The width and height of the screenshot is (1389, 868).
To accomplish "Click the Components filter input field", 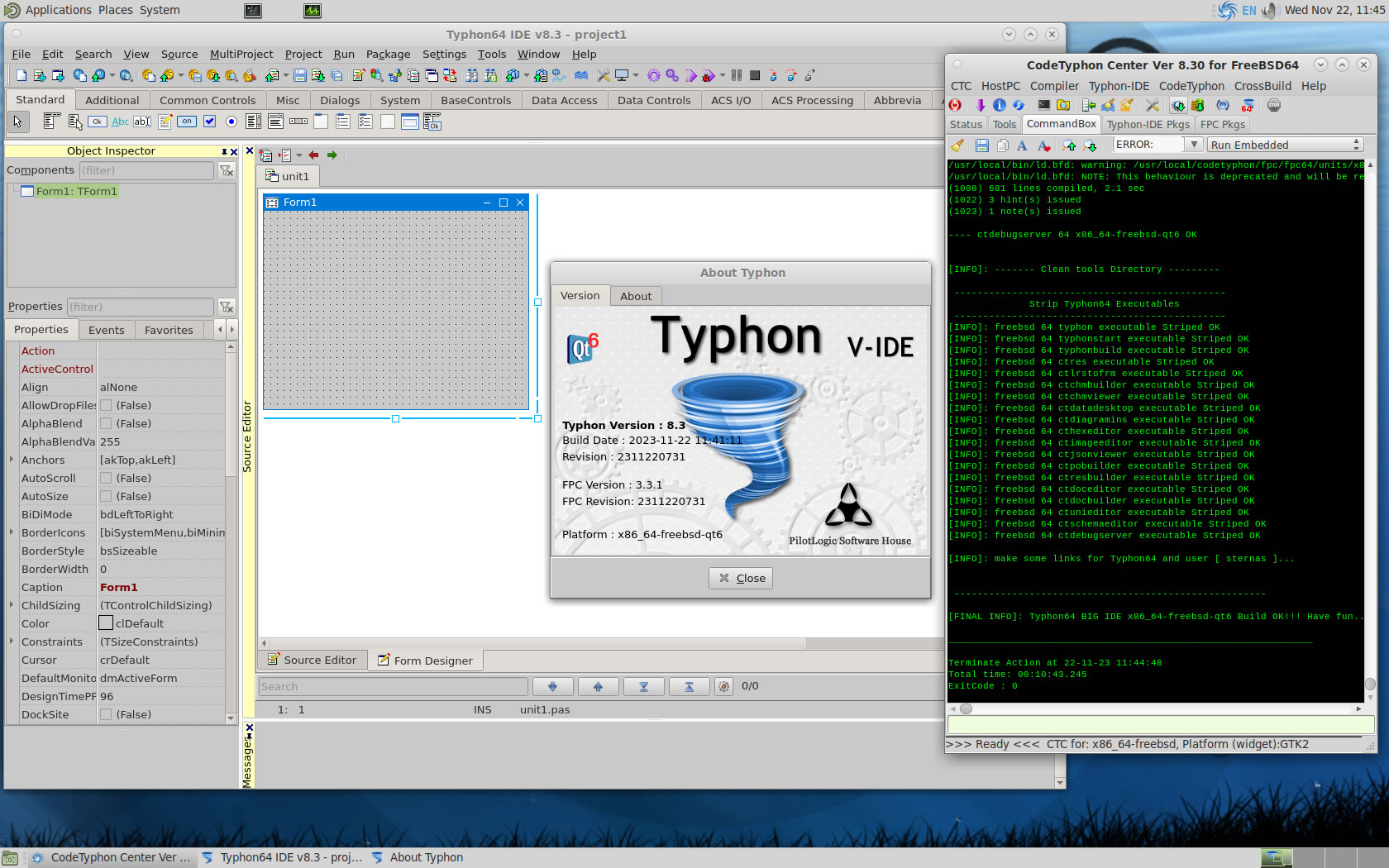I will pyautogui.click(x=146, y=170).
